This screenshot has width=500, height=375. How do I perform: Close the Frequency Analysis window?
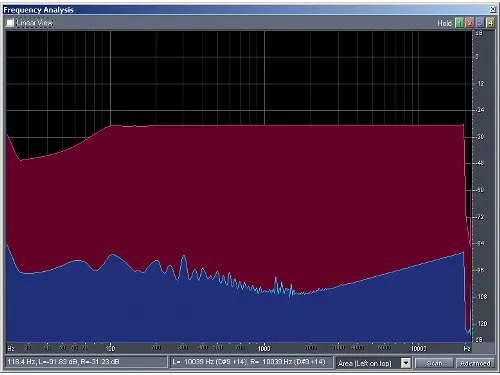point(492,9)
